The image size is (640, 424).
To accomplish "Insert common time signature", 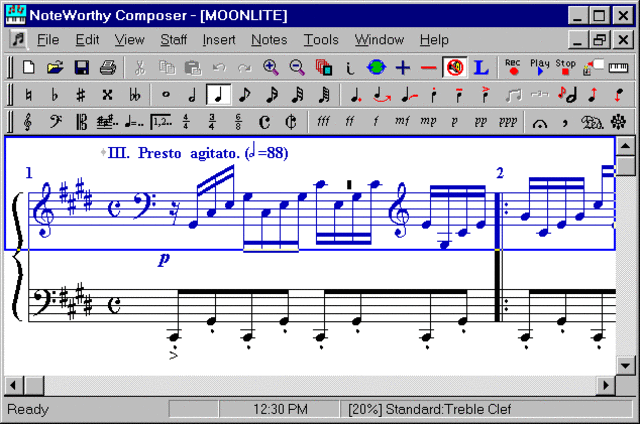I will pyautogui.click(x=264, y=122).
